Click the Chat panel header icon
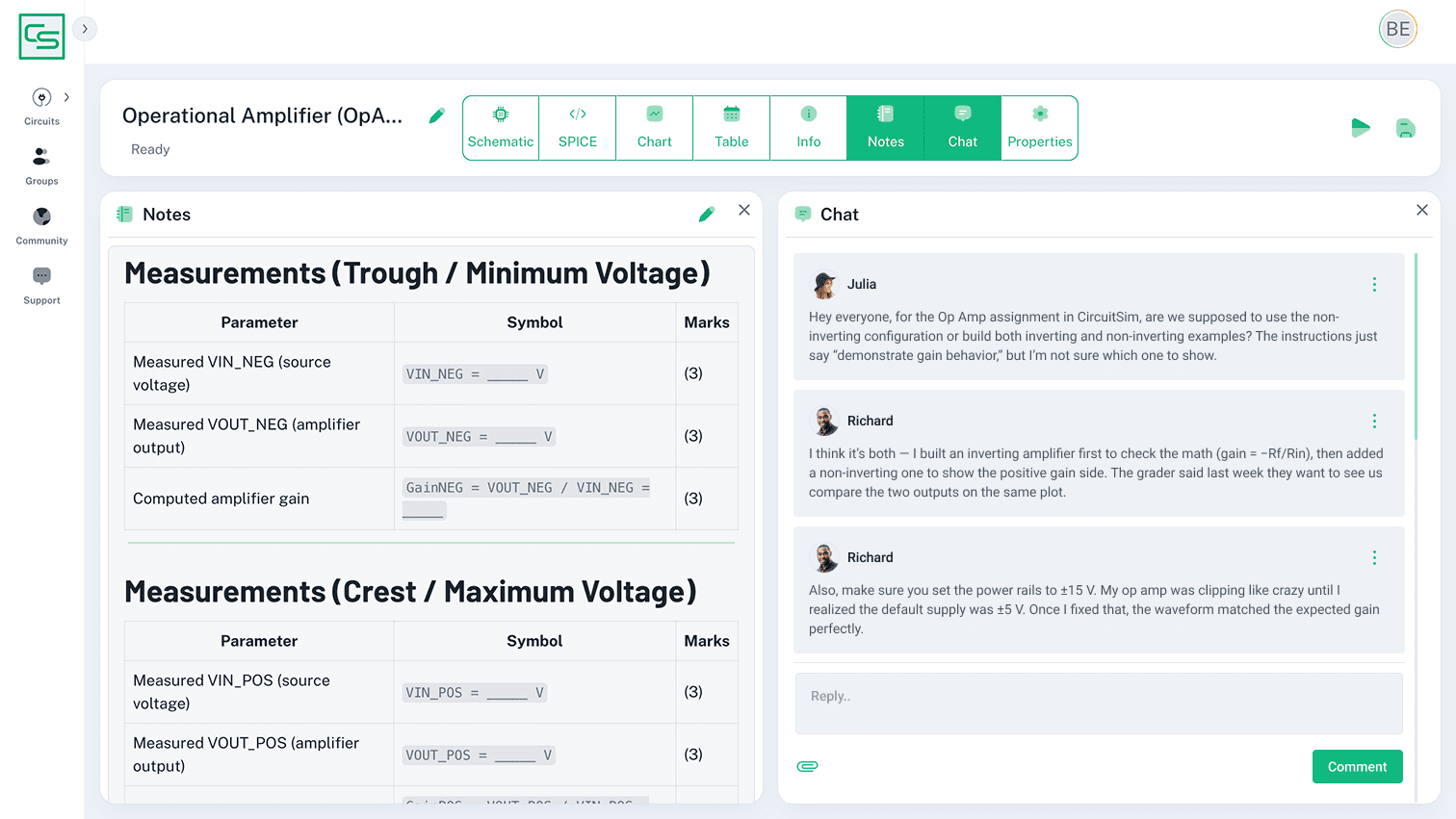This screenshot has height=819, width=1456. [x=803, y=215]
